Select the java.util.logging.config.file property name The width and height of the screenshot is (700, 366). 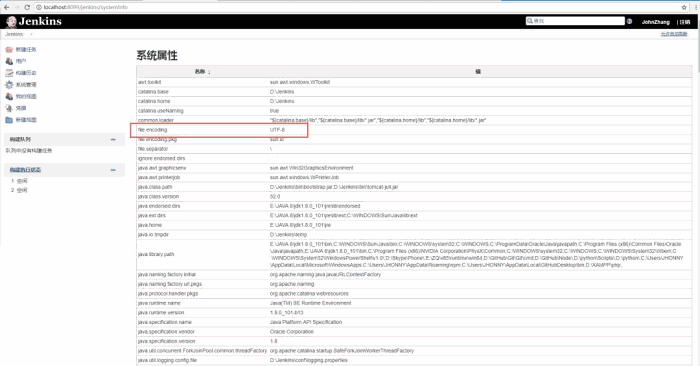pyautogui.click(x=167, y=360)
